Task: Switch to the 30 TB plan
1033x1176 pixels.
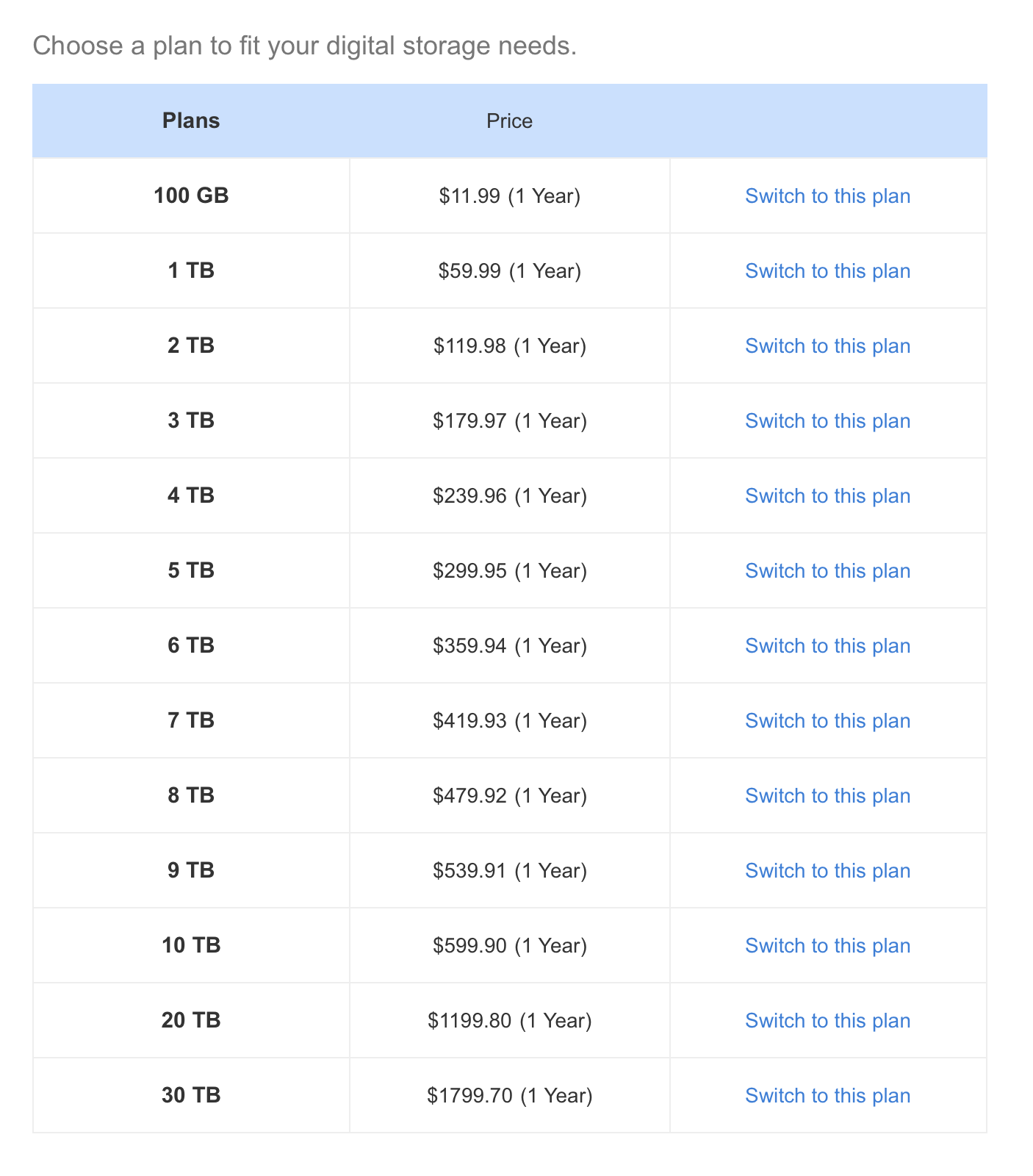Action: pyautogui.click(x=827, y=1096)
